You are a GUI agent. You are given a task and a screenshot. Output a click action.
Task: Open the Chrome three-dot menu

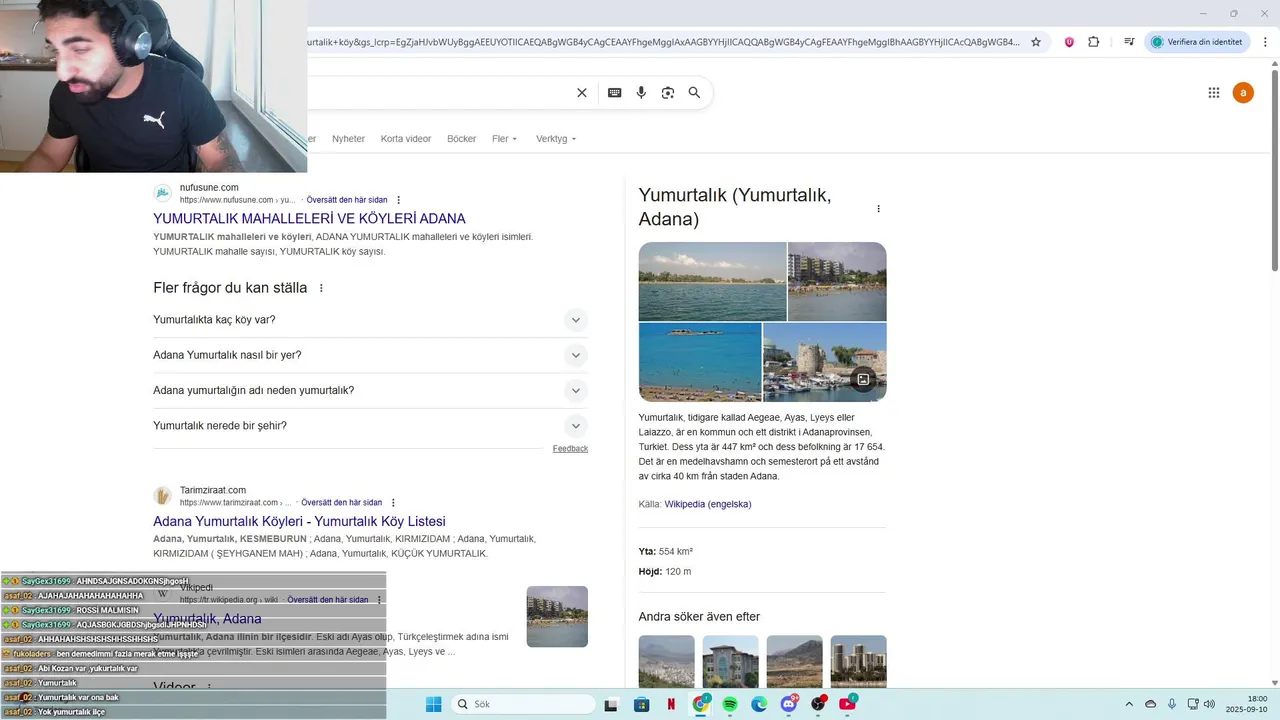pyautogui.click(x=1265, y=42)
